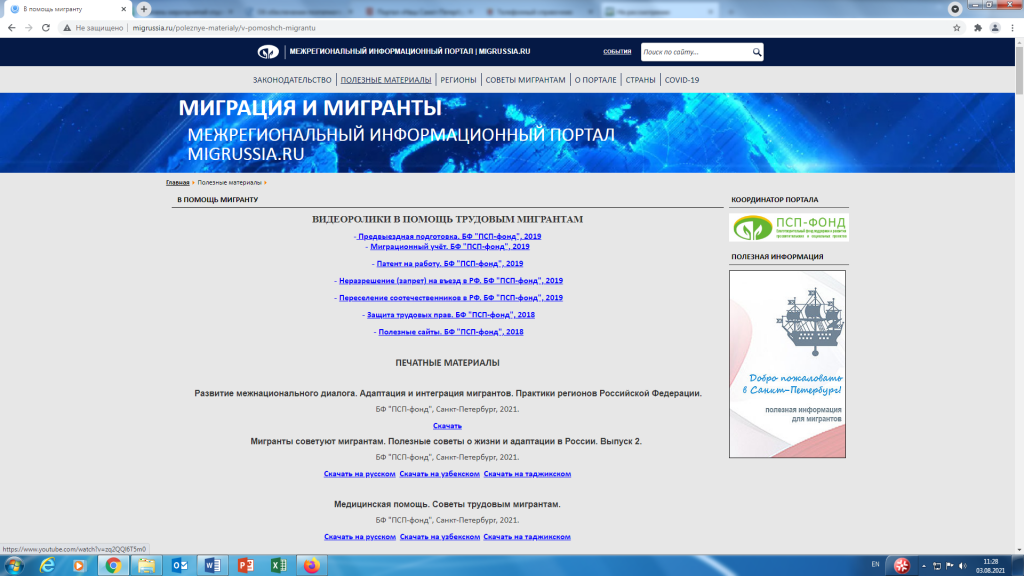Close the 'В помощь мигранту' tab
1024x576 pixels.
point(123,9)
